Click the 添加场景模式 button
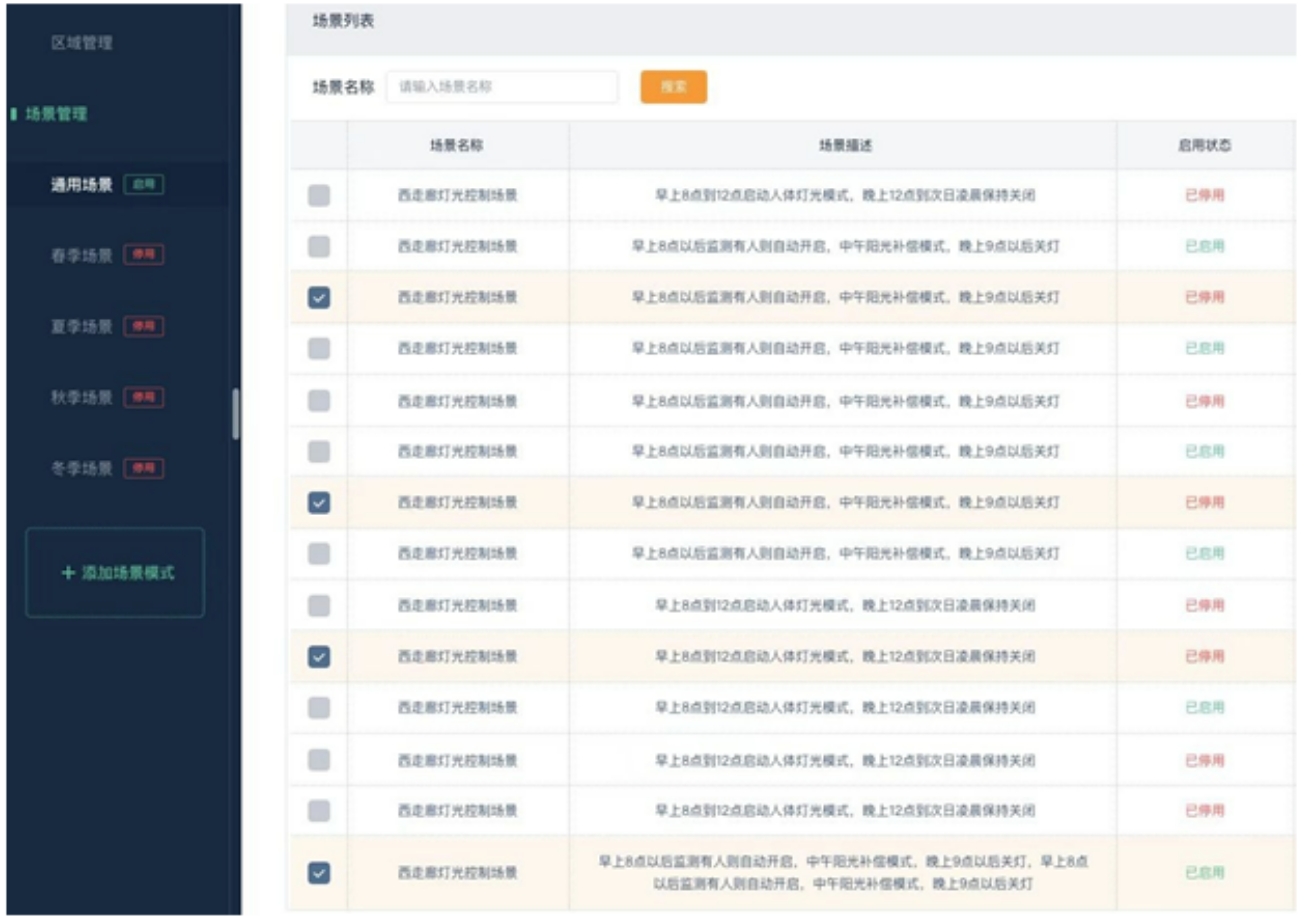 point(116,573)
